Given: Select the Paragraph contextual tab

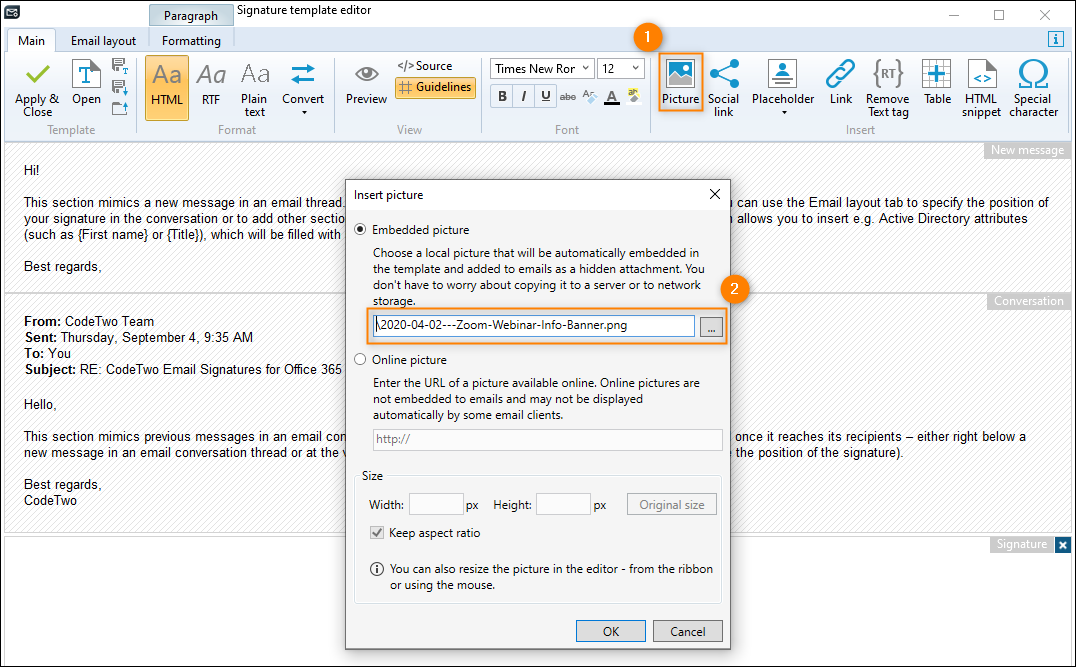Looking at the screenshot, I should point(191,15).
